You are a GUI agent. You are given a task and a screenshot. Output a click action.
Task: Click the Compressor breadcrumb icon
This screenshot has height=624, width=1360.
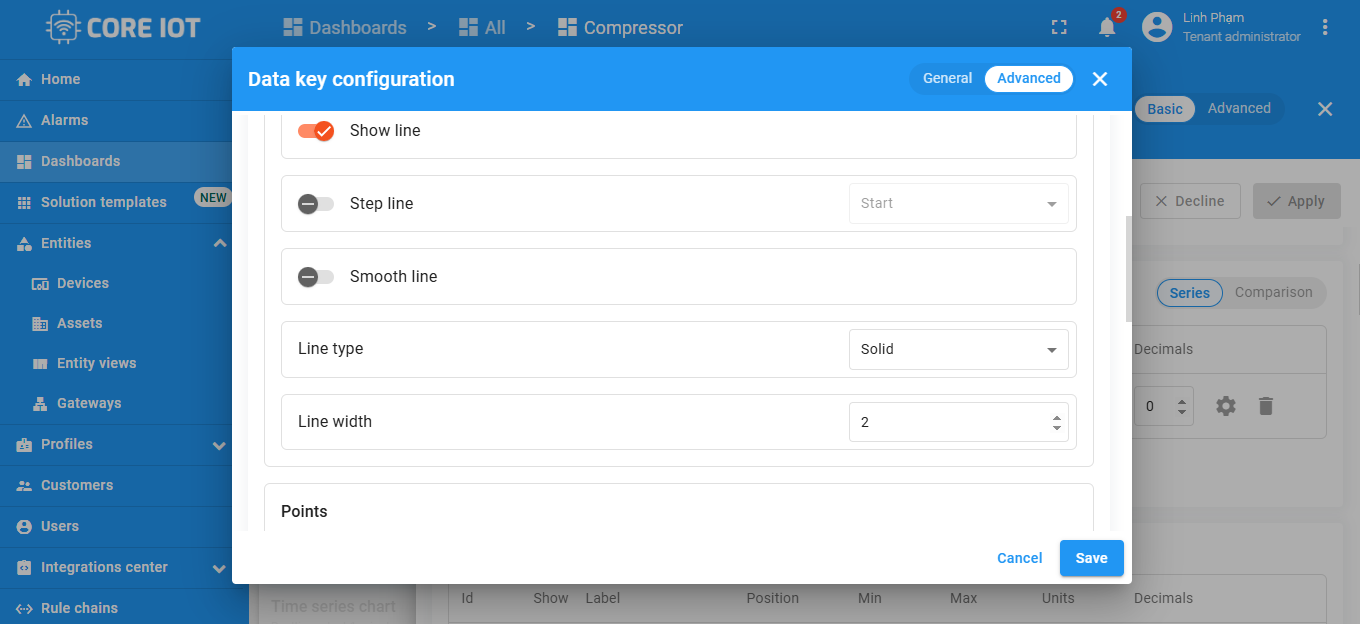pyautogui.click(x=567, y=28)
